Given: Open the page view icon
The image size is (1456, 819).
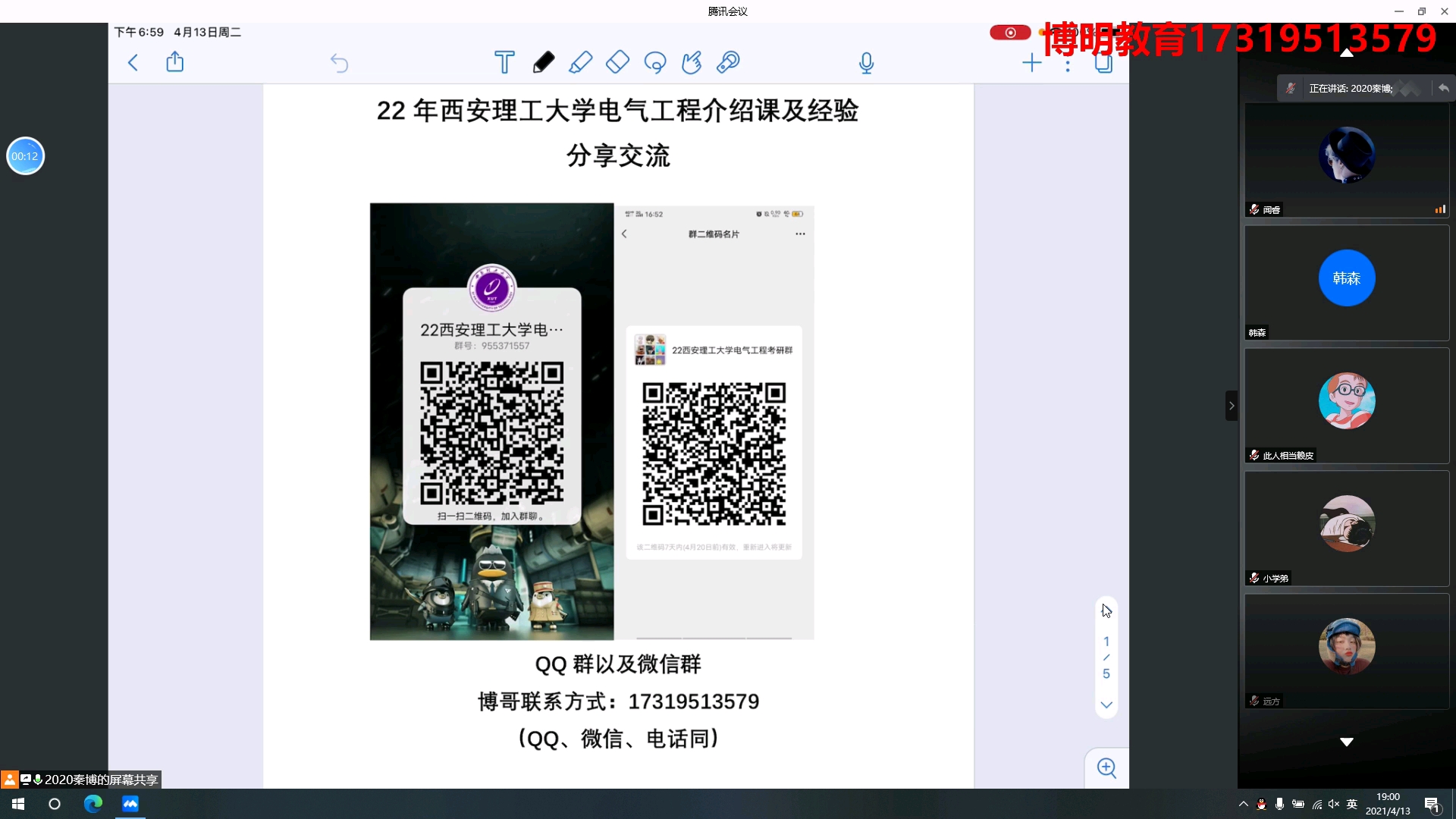Looking at the screenshot, I should [1104, 63].
